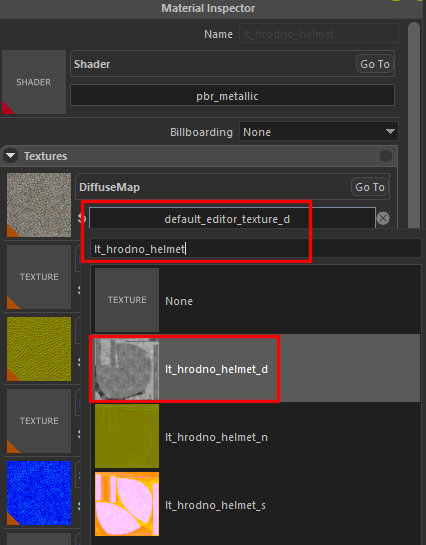Viewport: 426px width, 545px height.
Task: Select the empty TEXTURE slot below DiffuseMap
Action: tap(39, 277)
